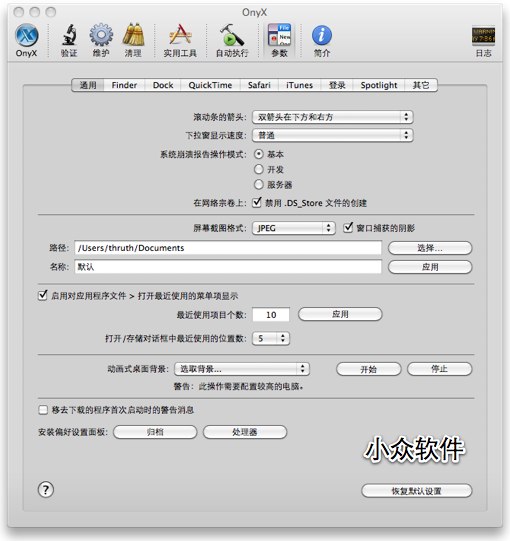The height and width of the screenshot is (541, 510).
Task: Open the 清理 broom icon
Action: coord(133,35)
